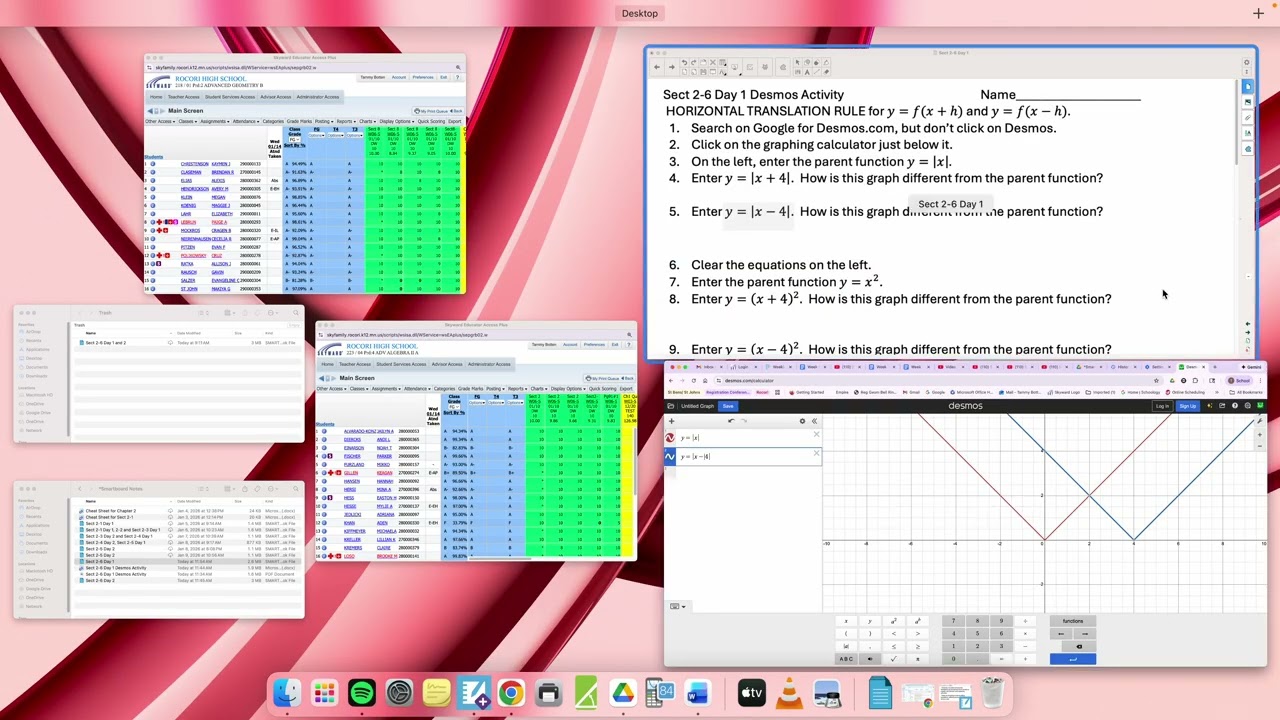
Task: Select file Cheat Sheet for Chapter 2
Action: (110, 511)
